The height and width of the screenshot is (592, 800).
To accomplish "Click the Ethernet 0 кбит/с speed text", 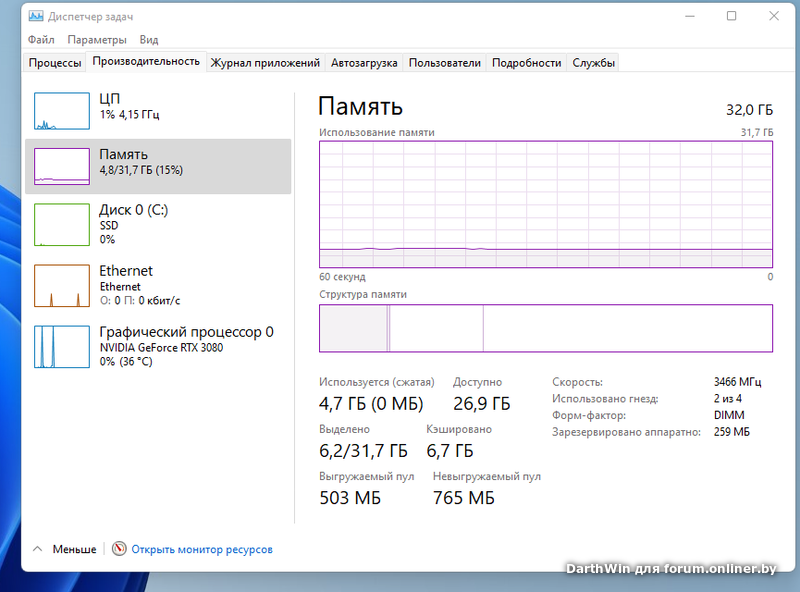I will tap(140, 301).
